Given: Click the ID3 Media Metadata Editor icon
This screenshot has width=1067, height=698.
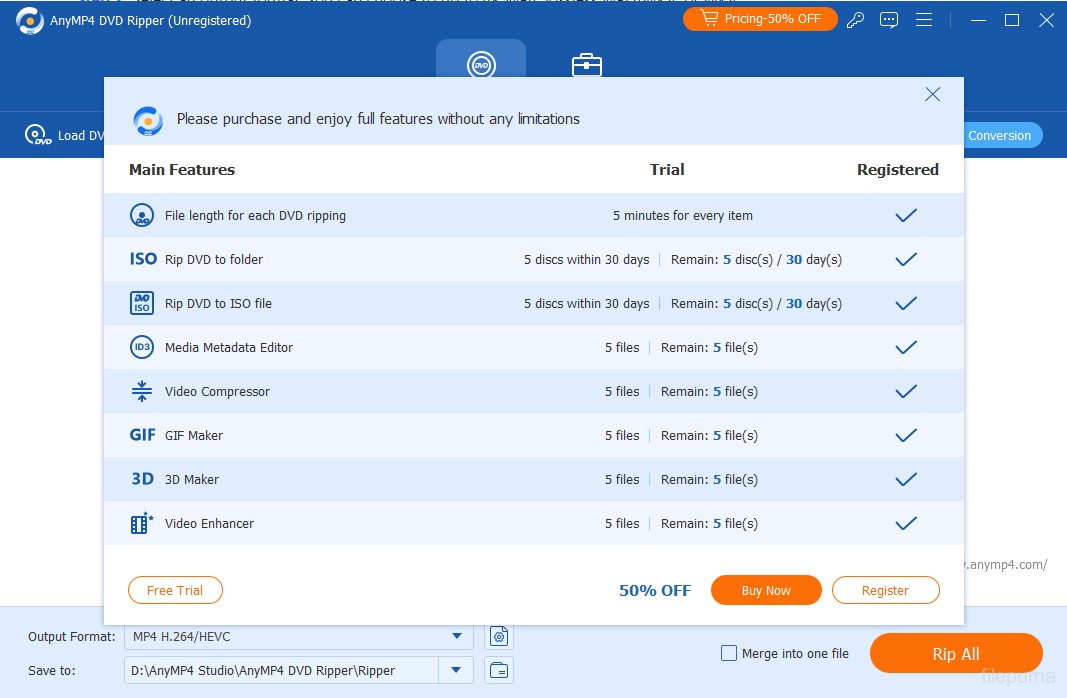Looking at the screenshot, I should tap(142, 347).
